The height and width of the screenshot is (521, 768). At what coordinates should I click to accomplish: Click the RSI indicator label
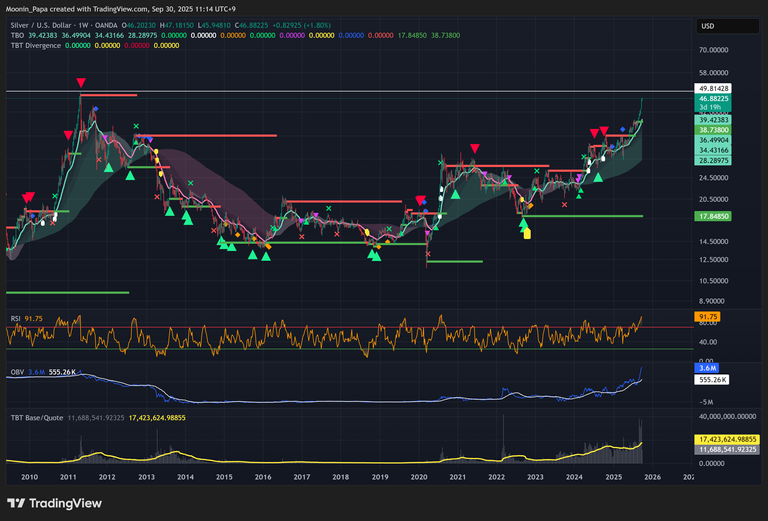pyautogui.click(x=15, y=317)
